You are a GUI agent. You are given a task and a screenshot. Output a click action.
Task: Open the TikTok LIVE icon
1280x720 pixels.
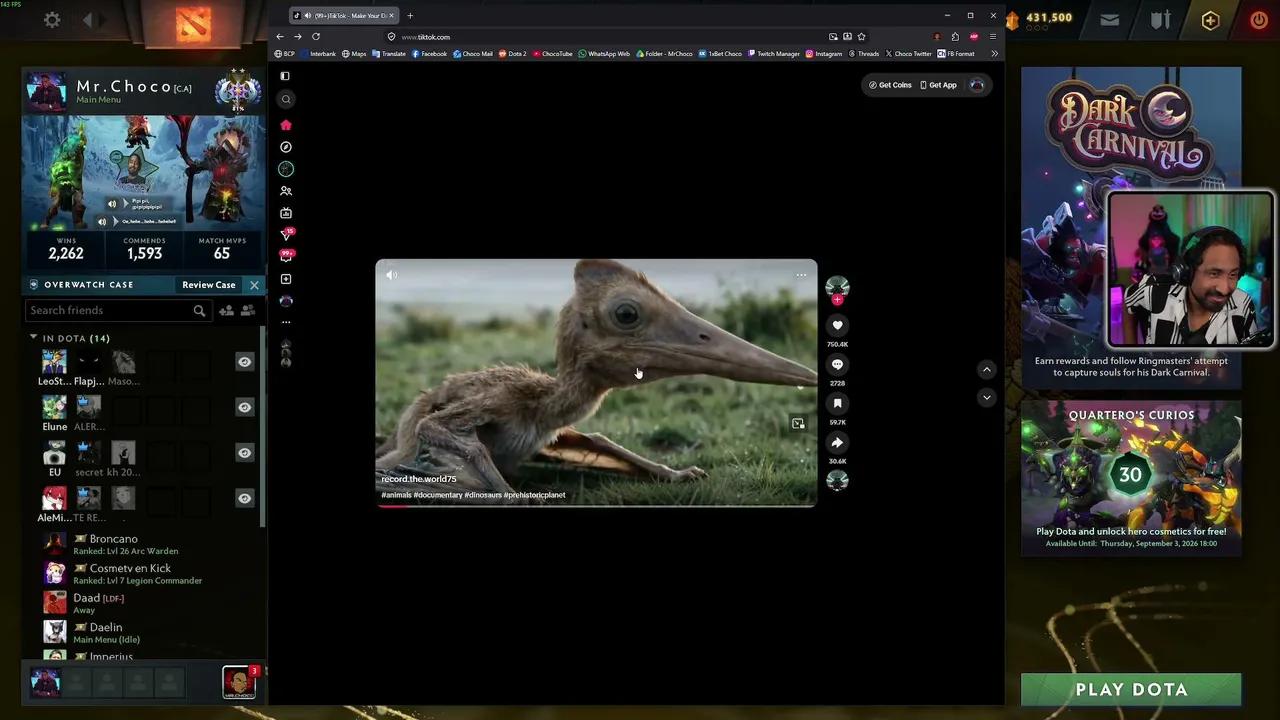[x=286, y=213]
